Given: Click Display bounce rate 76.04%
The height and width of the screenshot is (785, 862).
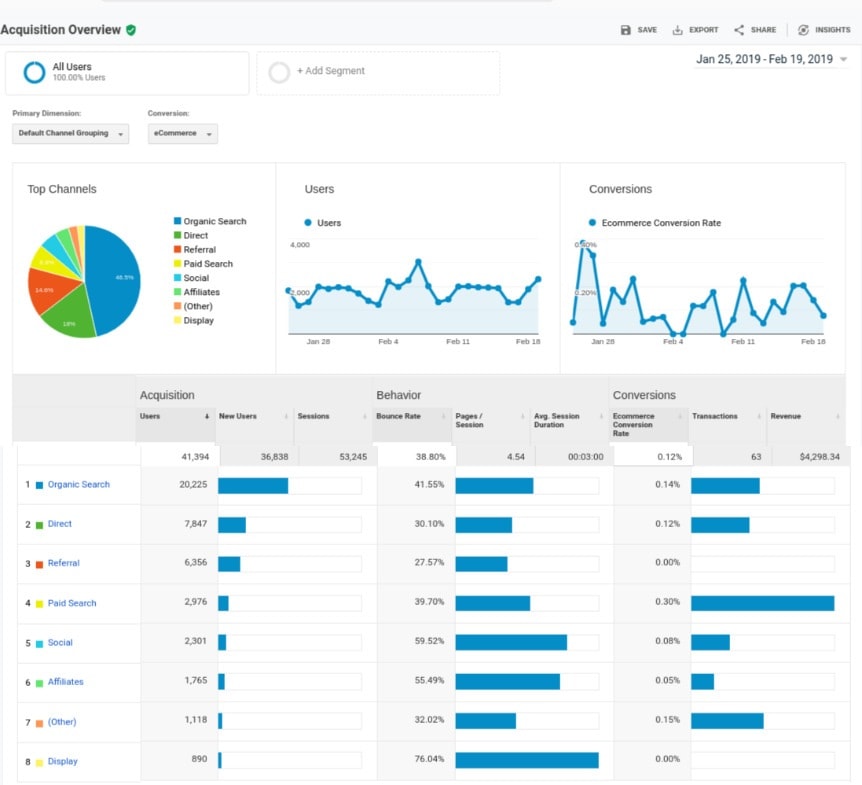Looking at the screenshot, I should coord(429,759).
